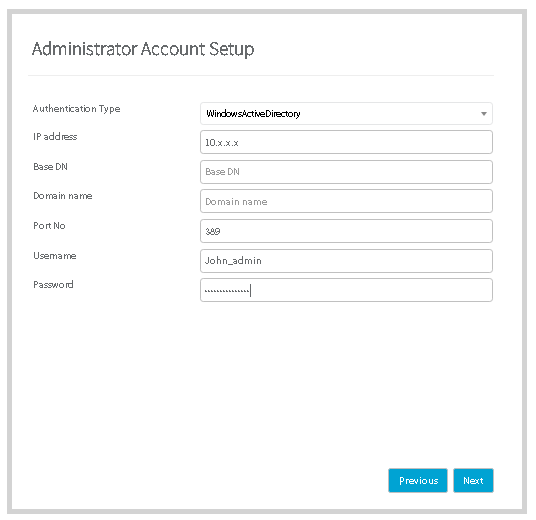Screen dimensions: 536x520
Task: Click the Password label text
Action: (53, 285)
